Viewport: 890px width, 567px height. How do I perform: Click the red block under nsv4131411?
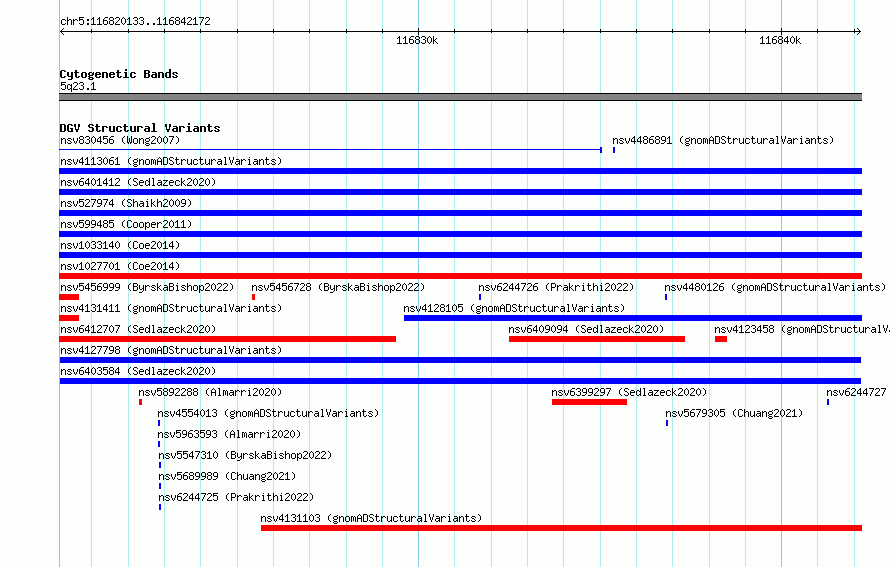tap(69, 318)
